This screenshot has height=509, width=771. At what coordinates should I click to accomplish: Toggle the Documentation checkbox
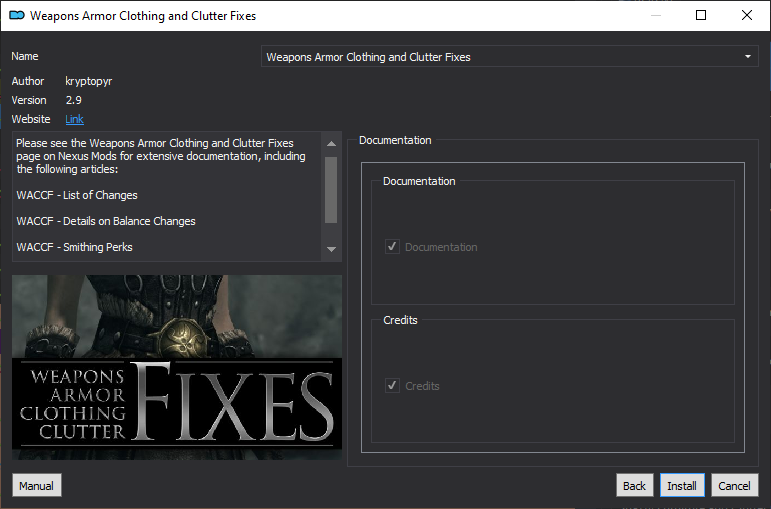[x=392, y=246]
